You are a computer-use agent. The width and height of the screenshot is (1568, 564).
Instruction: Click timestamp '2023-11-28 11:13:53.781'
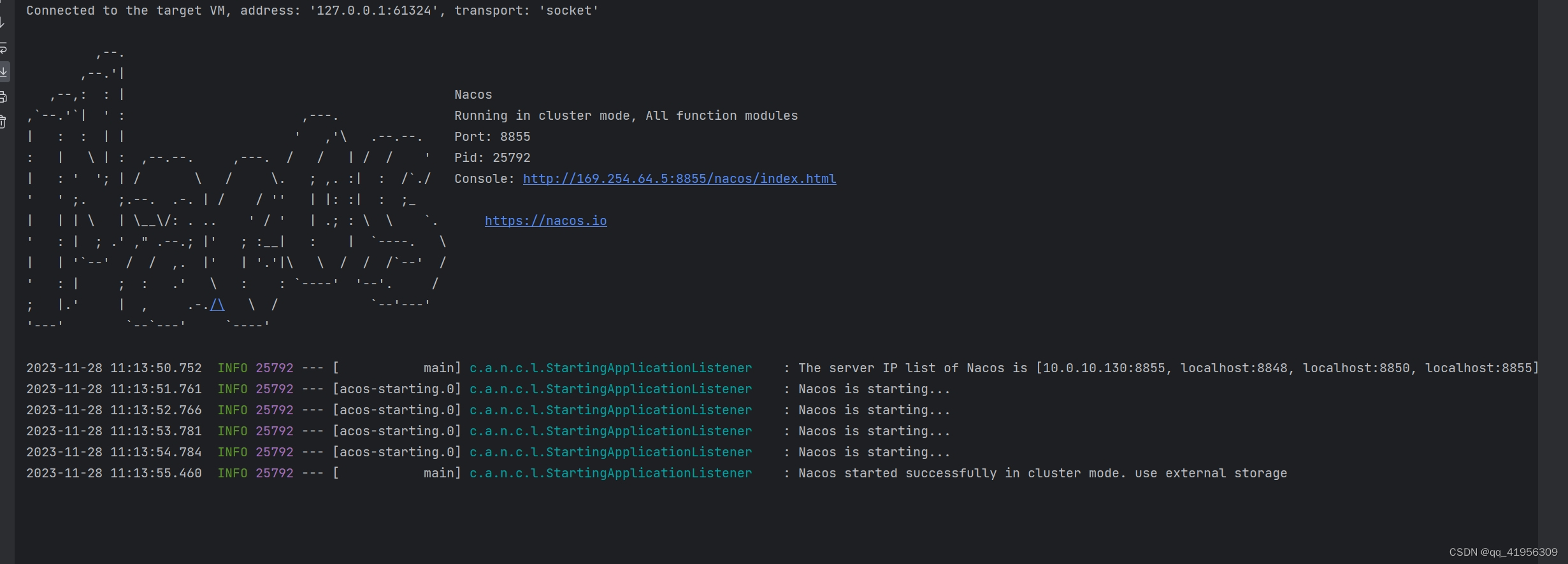click(x=114, y=431)
